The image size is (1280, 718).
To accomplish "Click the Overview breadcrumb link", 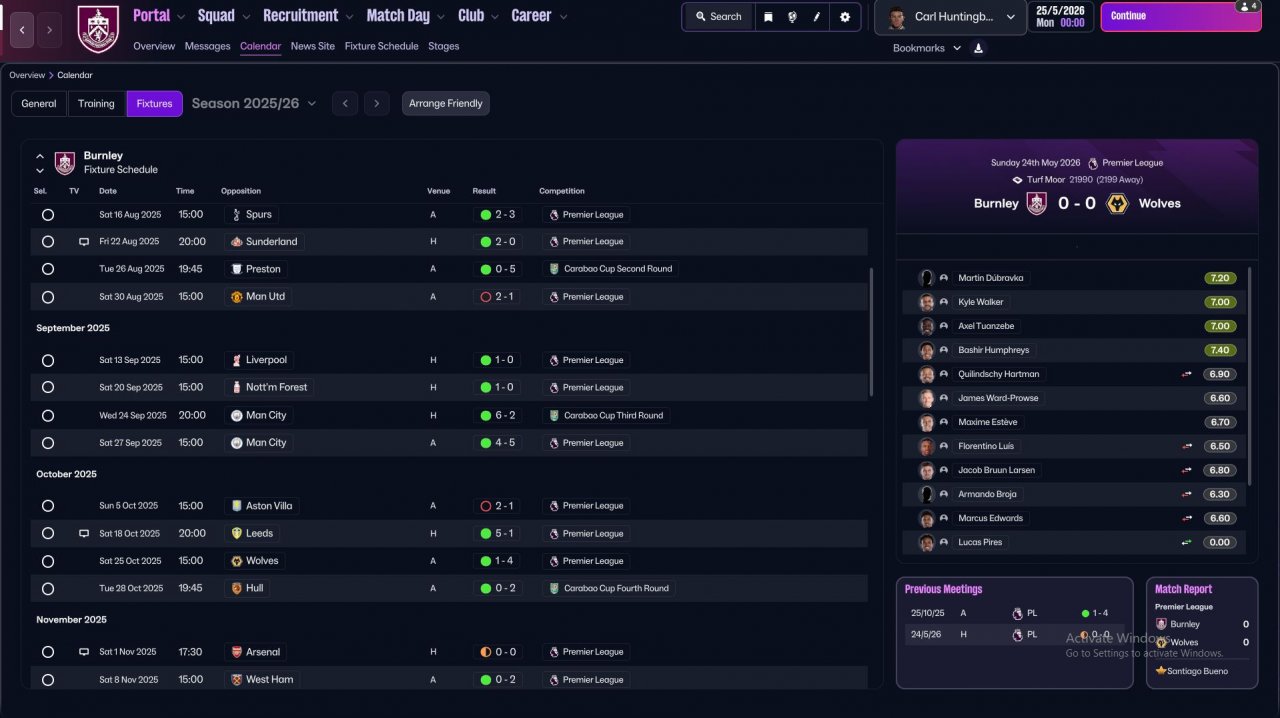I will (x=27, y=75).
